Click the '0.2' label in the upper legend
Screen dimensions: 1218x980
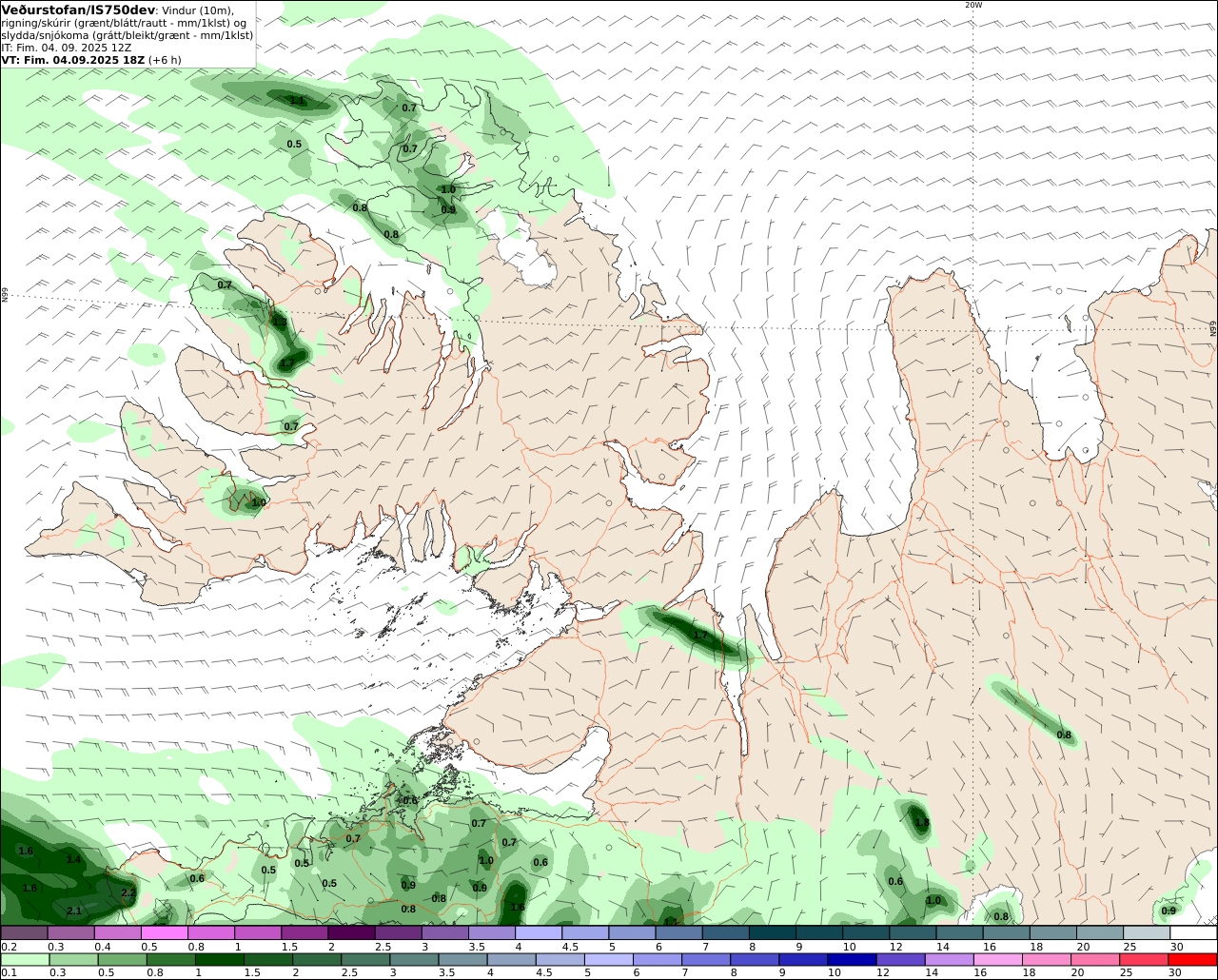pos(9,947)
